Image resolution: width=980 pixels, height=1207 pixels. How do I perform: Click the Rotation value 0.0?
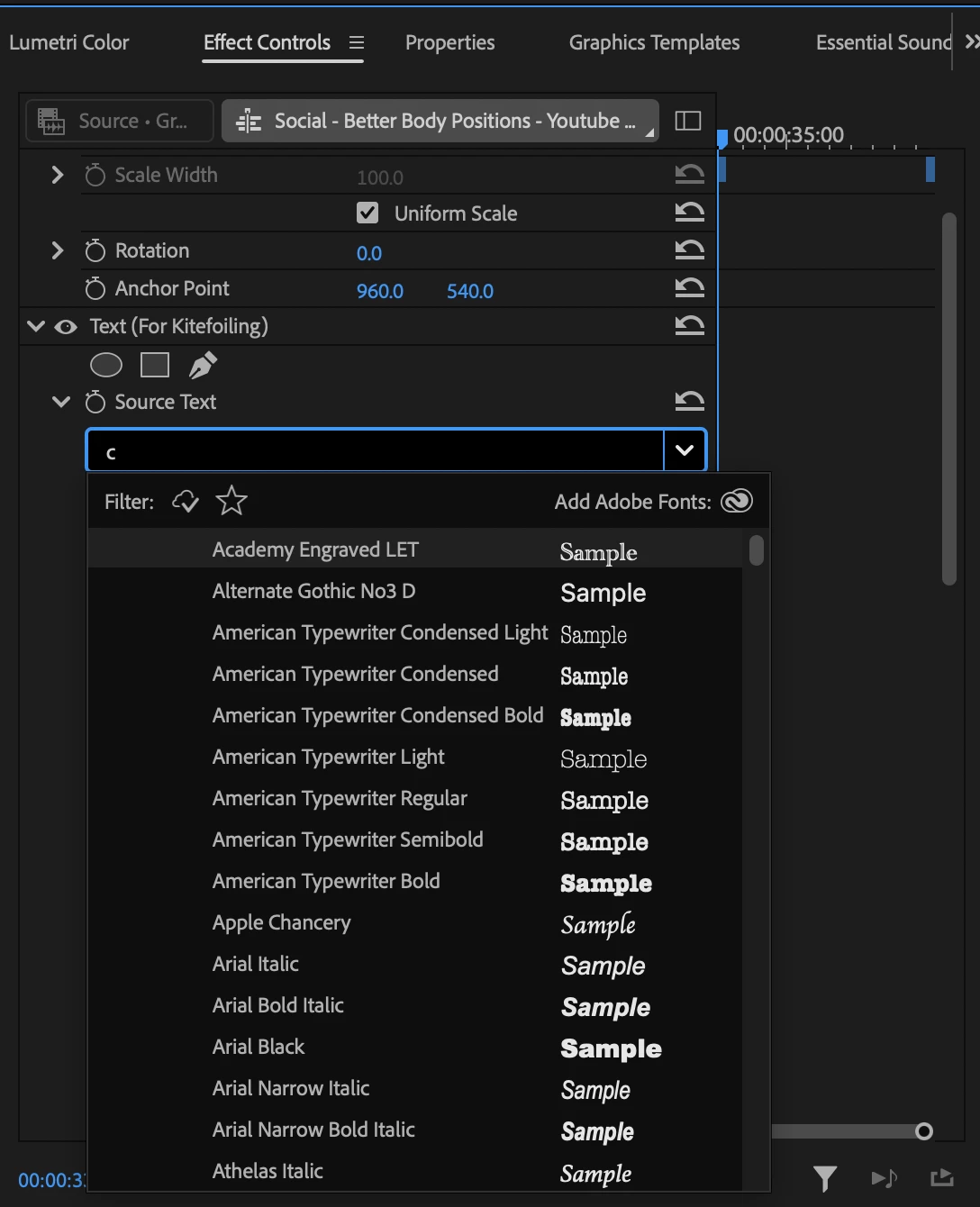click(x=369, y=253)
